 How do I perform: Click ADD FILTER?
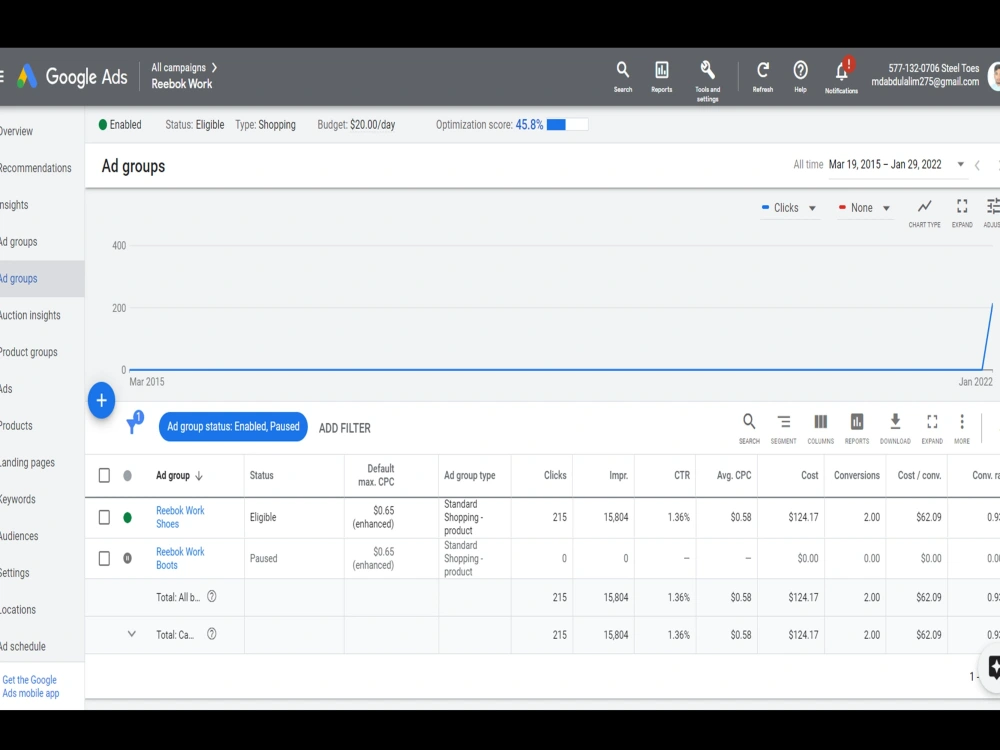(x=344, y=428)
